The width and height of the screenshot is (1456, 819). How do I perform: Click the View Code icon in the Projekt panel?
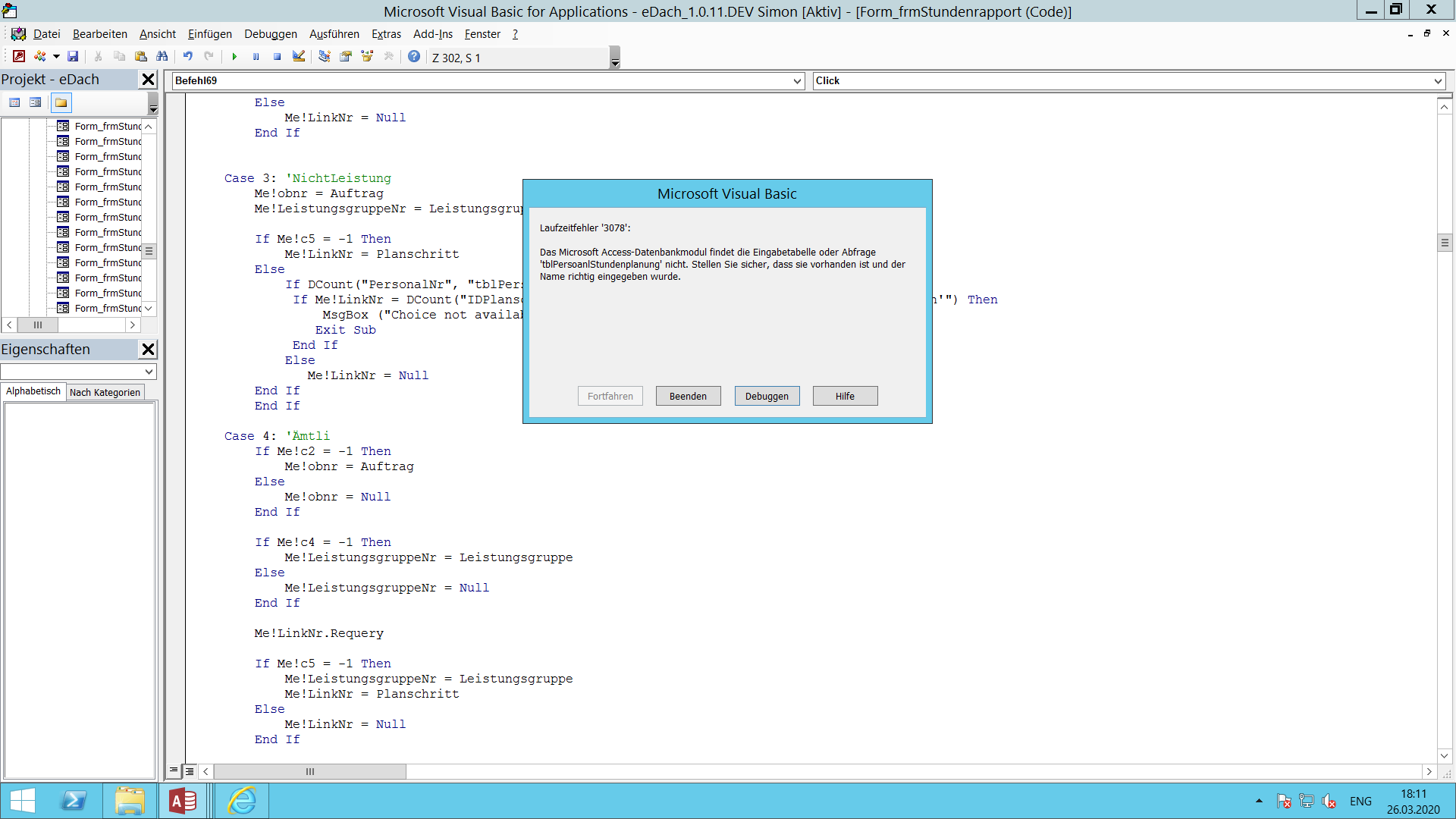pyautogui.click(x=14, y=102)
